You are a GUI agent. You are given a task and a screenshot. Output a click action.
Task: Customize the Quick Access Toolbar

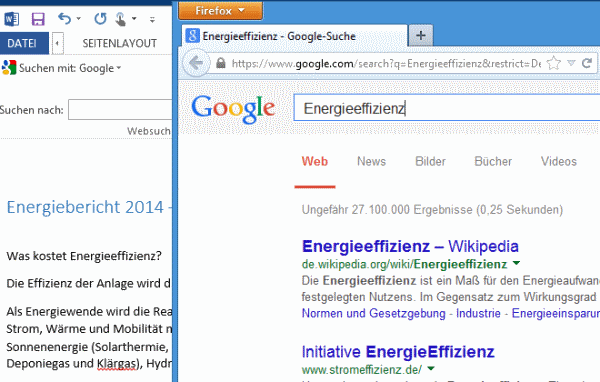(x=152, y=19)
